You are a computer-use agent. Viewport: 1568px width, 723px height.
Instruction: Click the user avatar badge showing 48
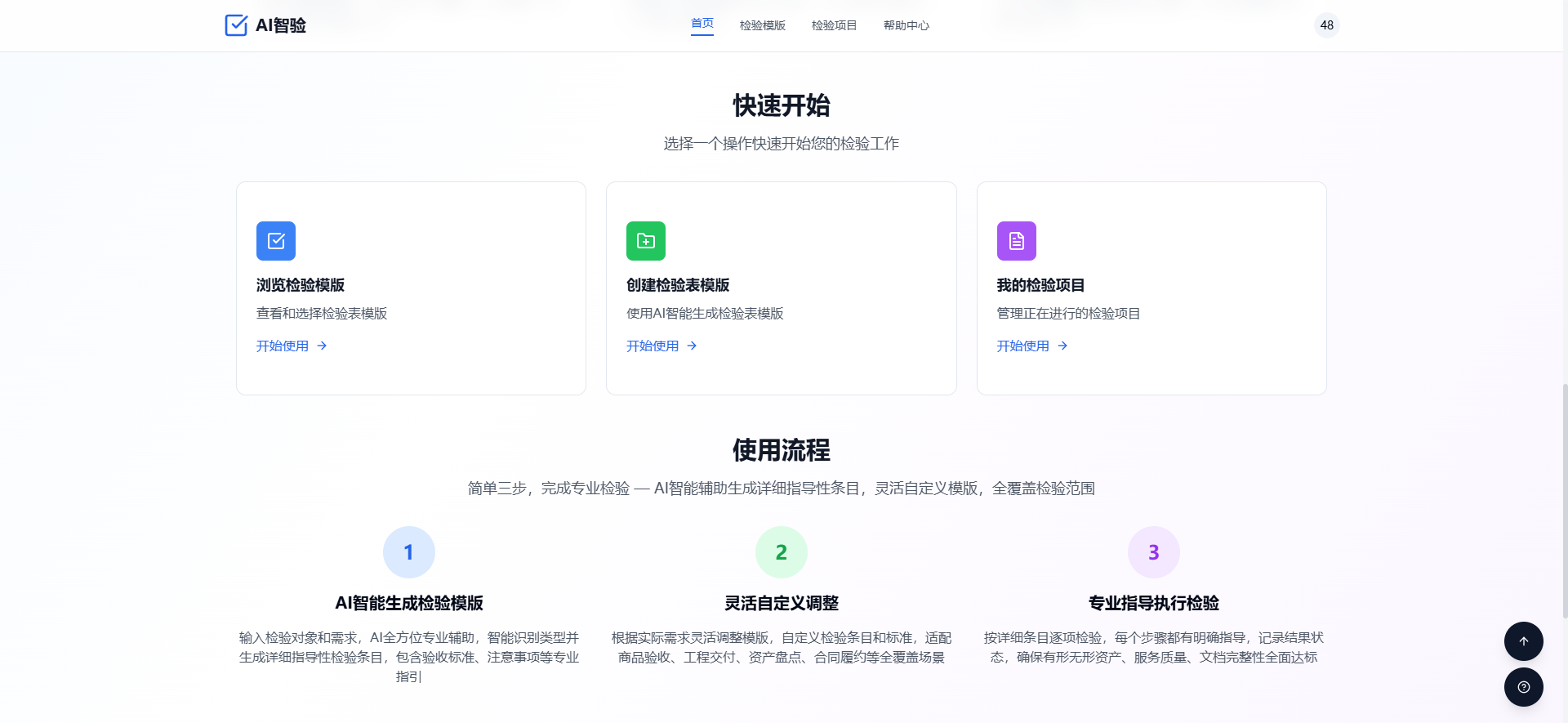click(1326, 25)
